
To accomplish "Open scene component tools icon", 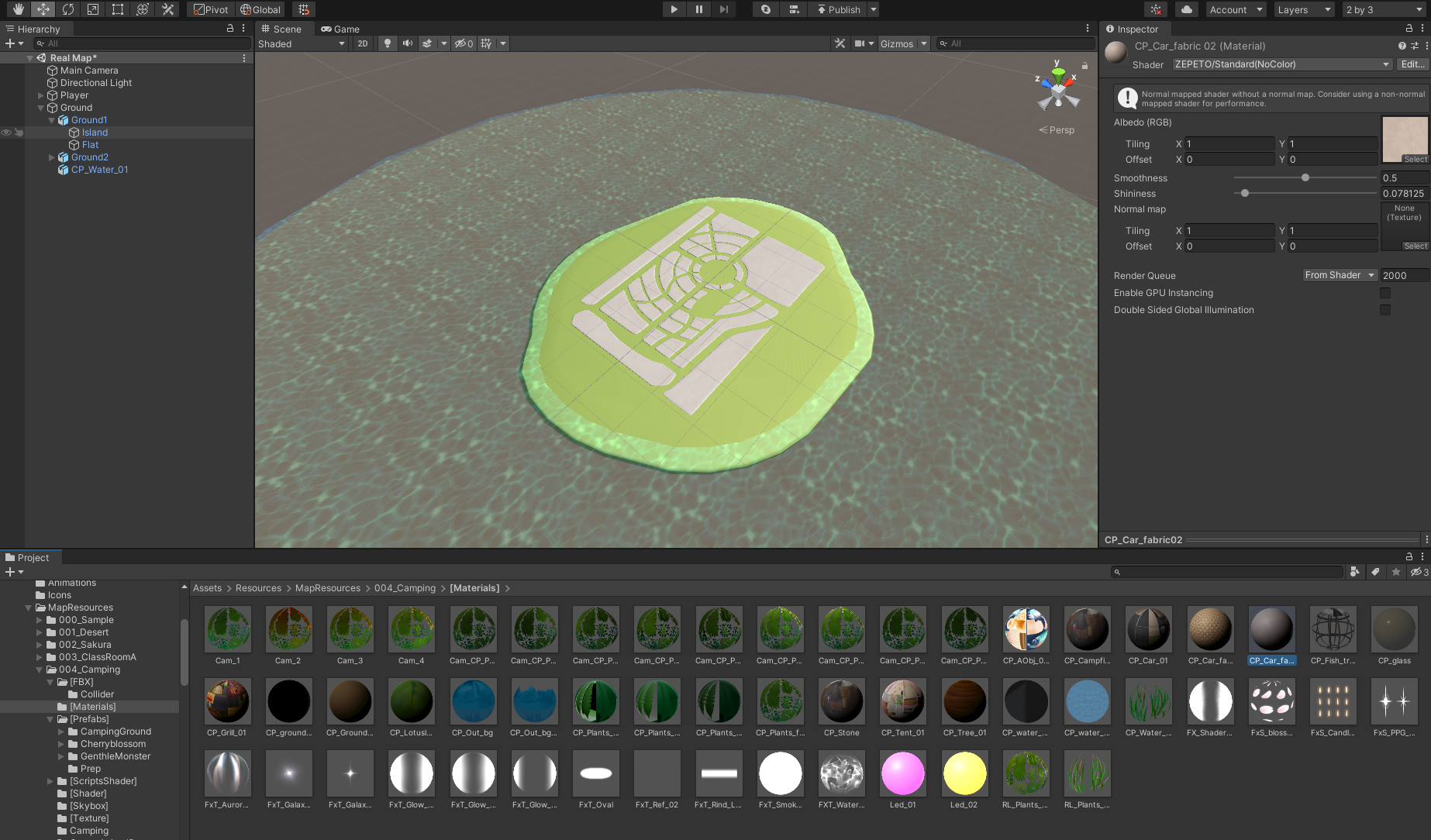I will coord(840,43).
